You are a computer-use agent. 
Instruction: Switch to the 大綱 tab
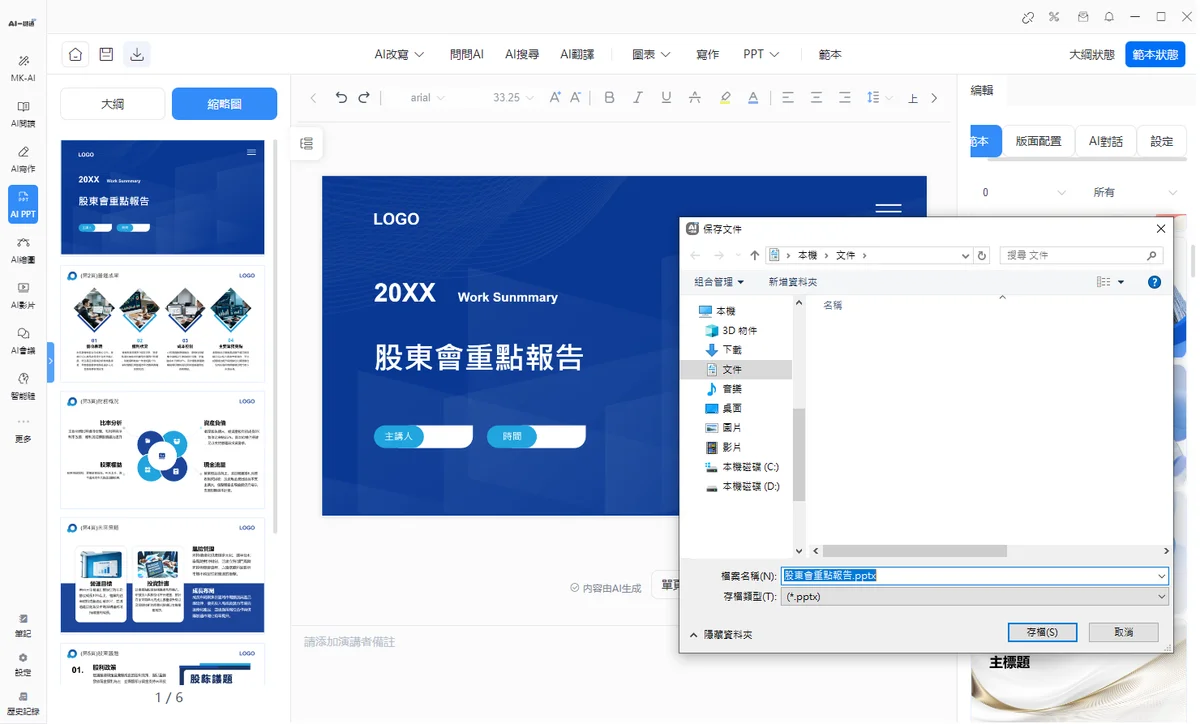(113, 104)
